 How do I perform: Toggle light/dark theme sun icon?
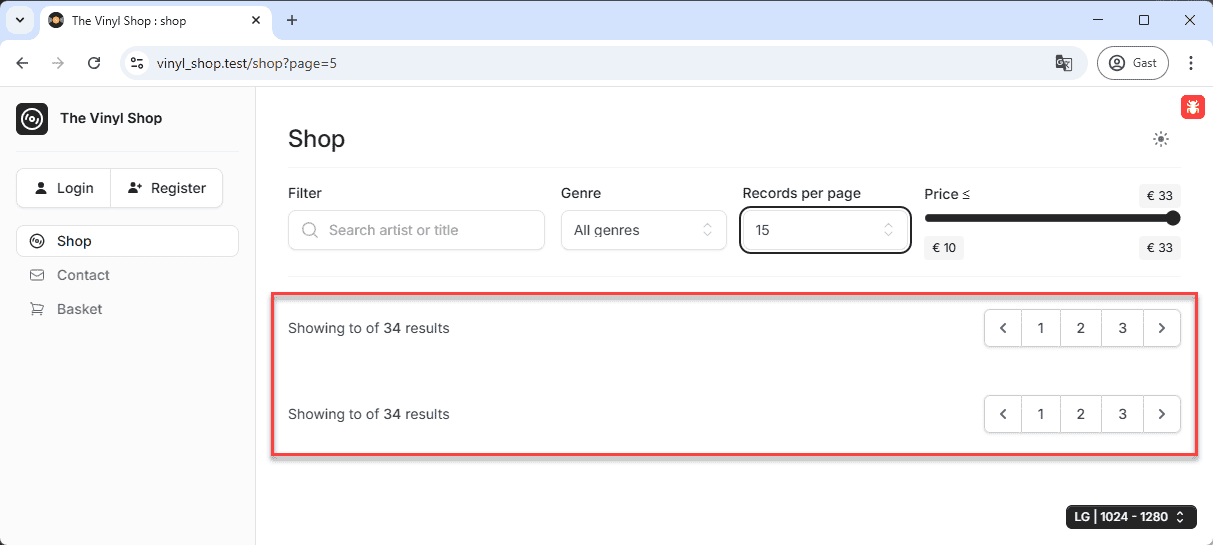click(x=1161, y=139)
